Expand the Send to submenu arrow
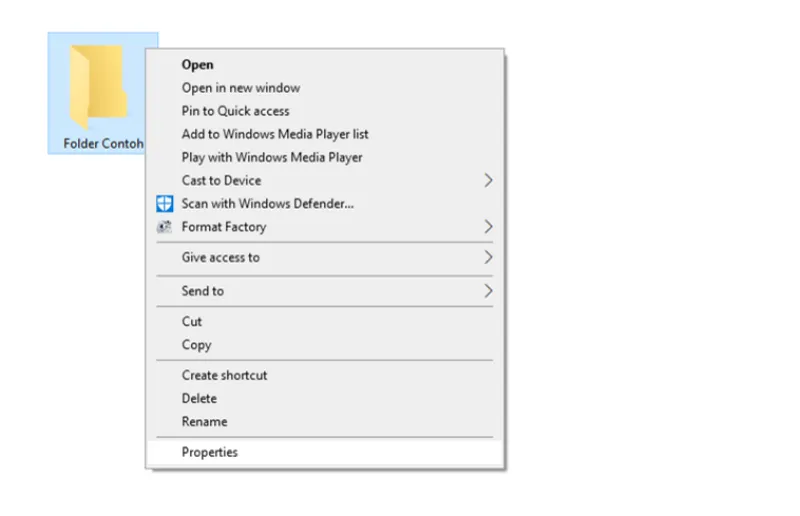 (x=488, y=291)
